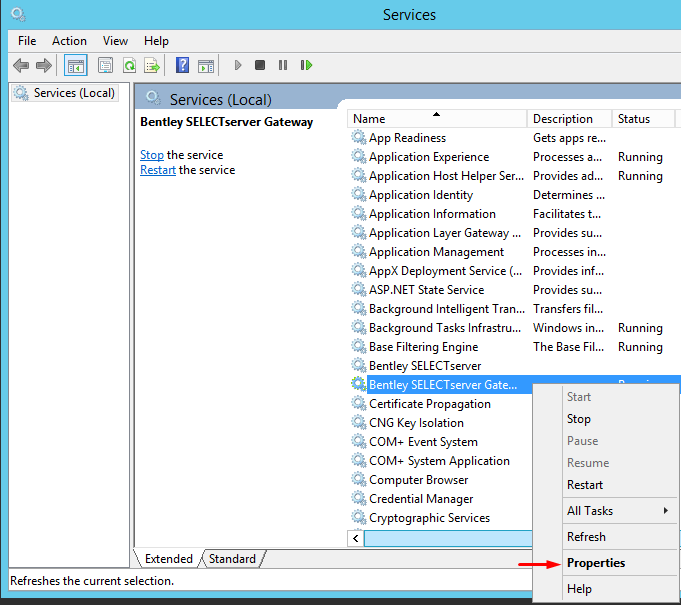Open the Help menu in menu bar
This screenshot has height=605, width=681.
156,41
